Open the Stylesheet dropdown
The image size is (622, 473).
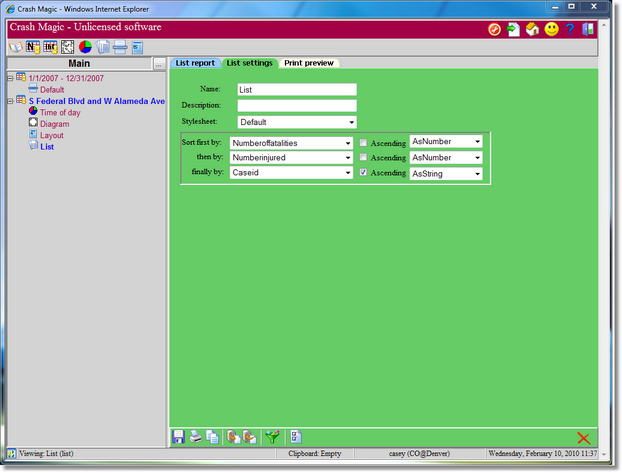pyautogui.click(x=296, y=122)
